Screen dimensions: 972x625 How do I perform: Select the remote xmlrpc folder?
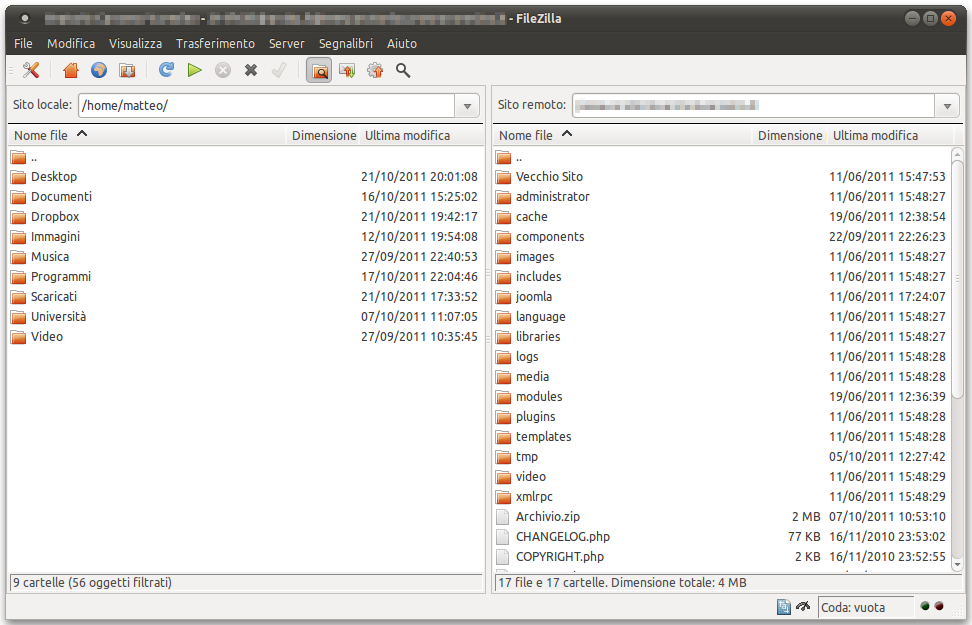click(722, 497)
